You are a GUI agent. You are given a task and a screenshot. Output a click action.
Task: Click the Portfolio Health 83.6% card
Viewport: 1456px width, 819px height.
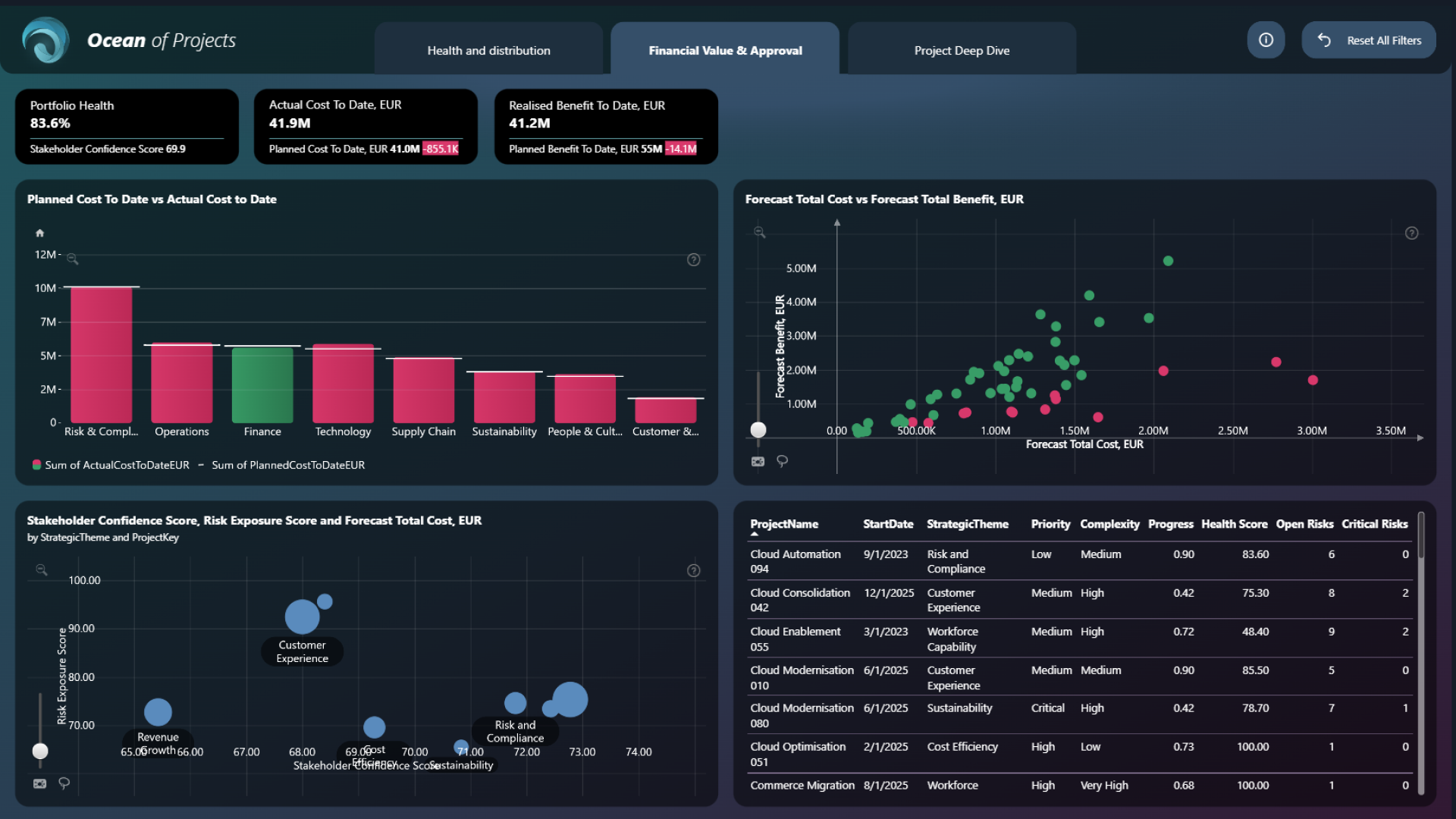coord(127,127)
